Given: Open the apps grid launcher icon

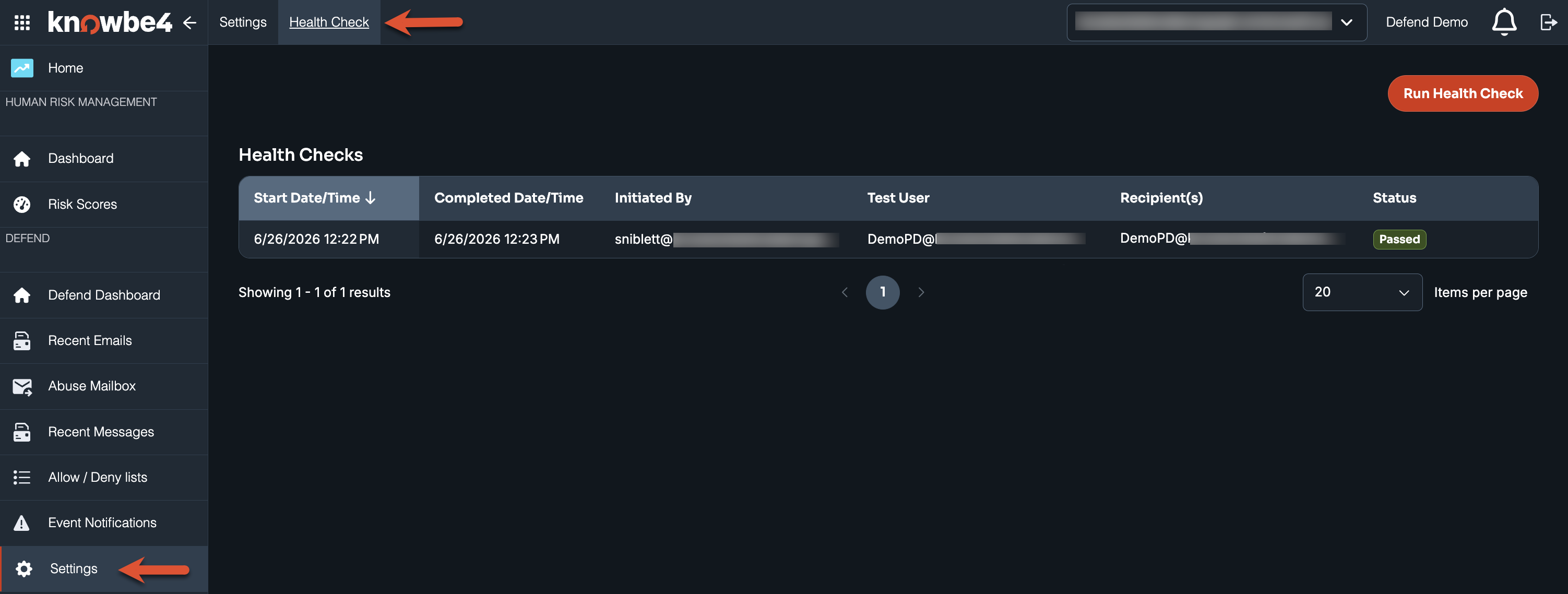Looking at the screenshot, I should tap(22, 22).
